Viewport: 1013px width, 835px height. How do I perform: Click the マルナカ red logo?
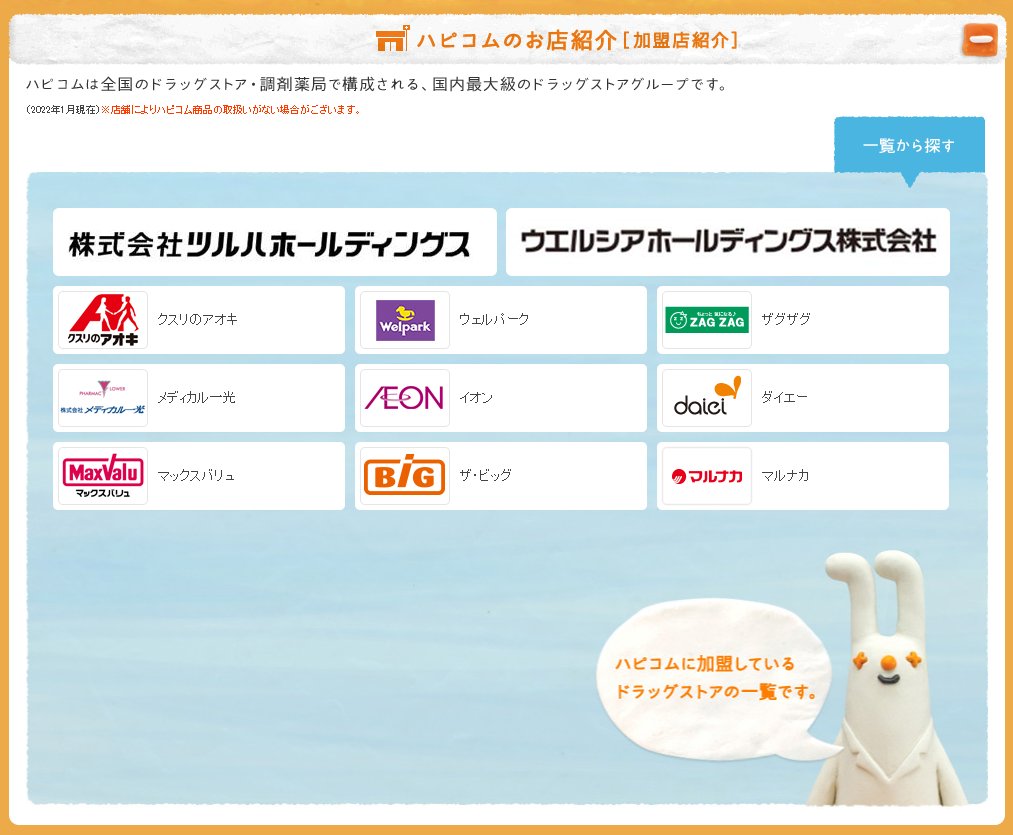tap(707, 476)
